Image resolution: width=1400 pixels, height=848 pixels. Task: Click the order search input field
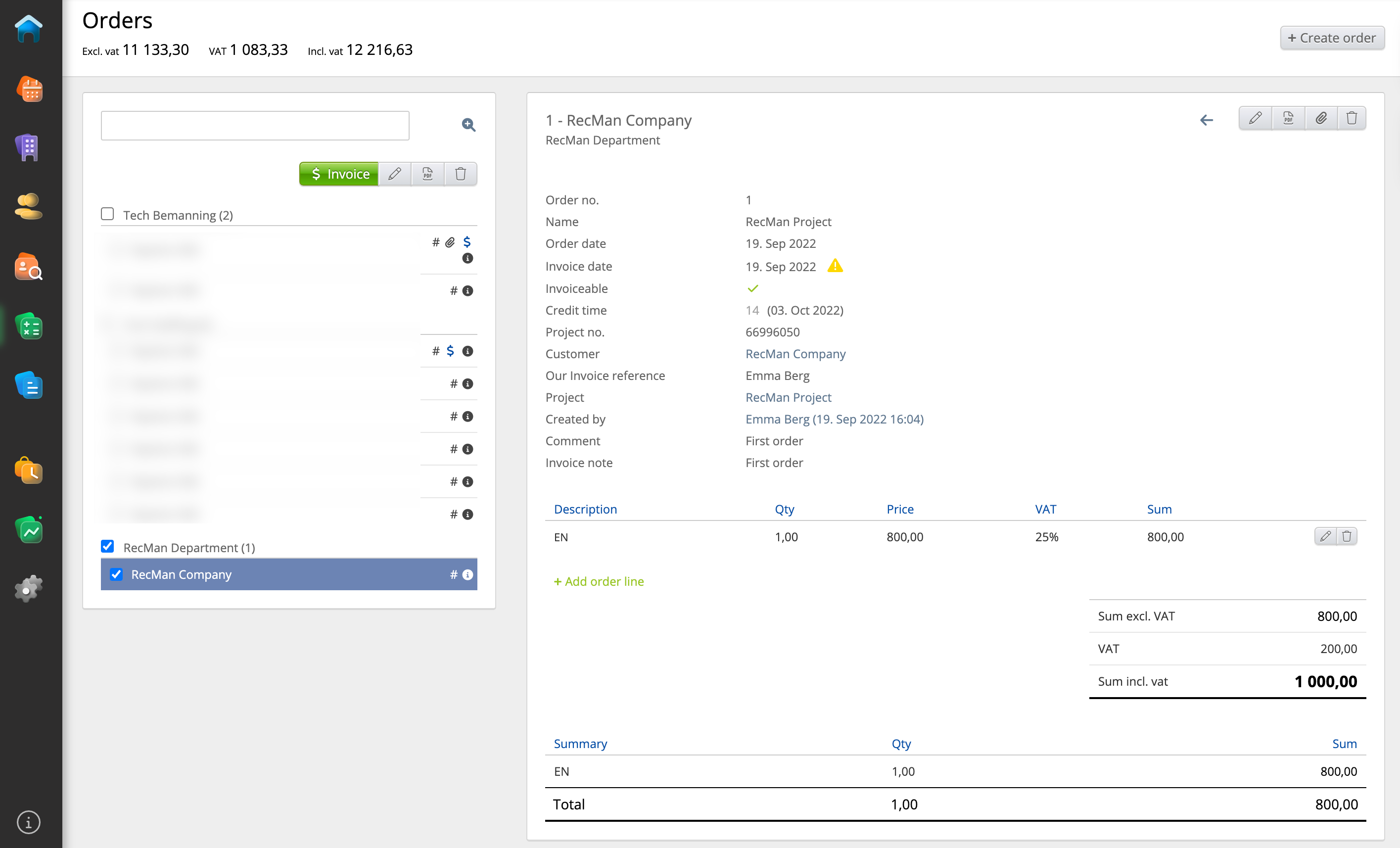[255, 126]
